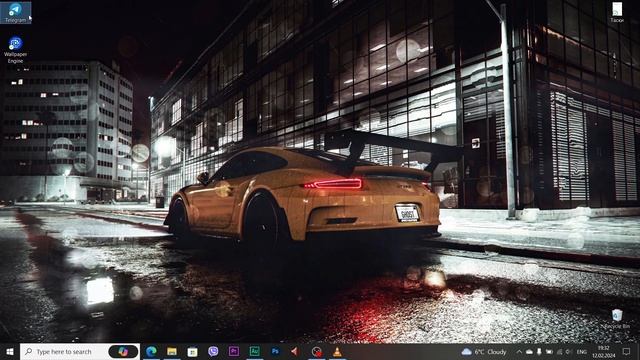Click the 'Type here to search' box
The width and height of the screenshot is (640, 360).
tap(80, 351)
